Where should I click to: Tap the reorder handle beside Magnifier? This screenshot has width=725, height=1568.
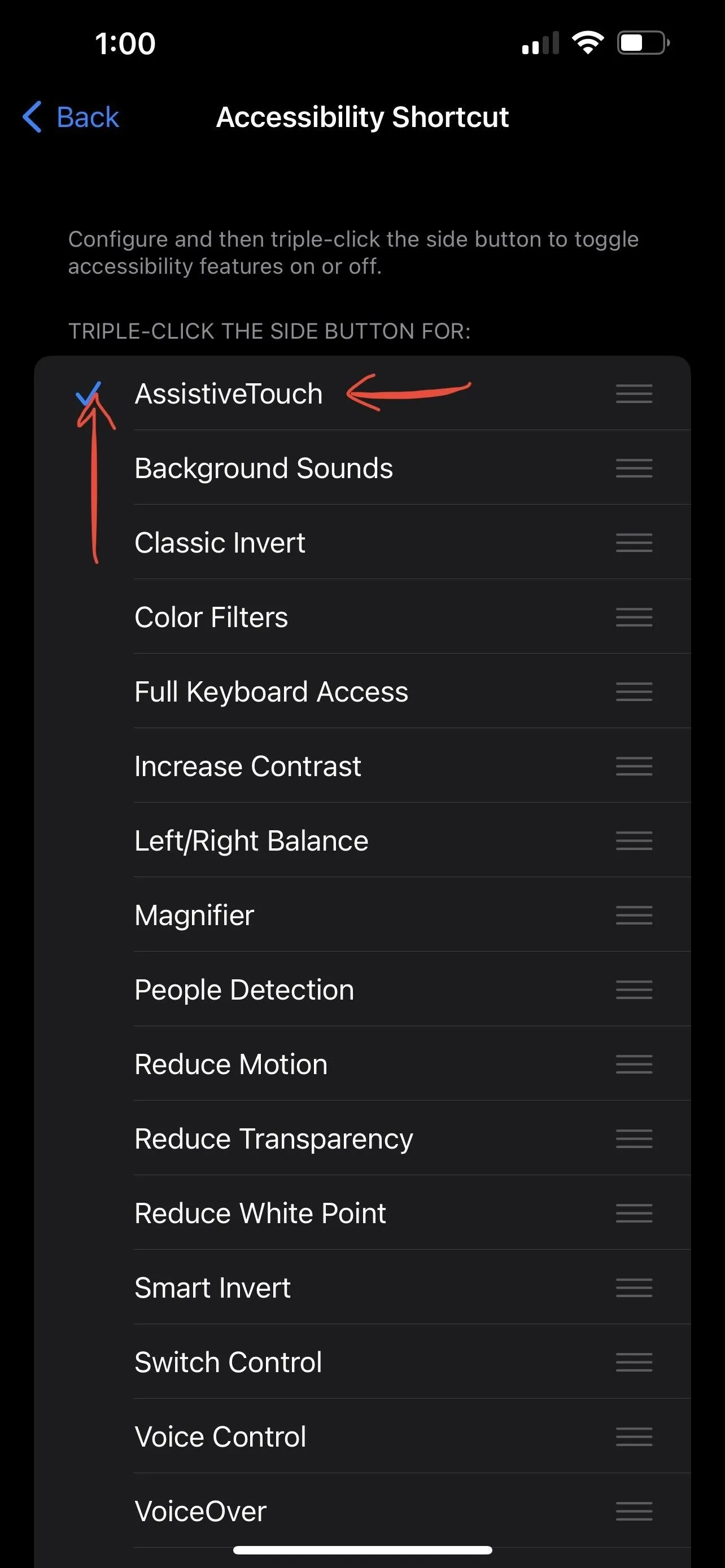(634, 915)
